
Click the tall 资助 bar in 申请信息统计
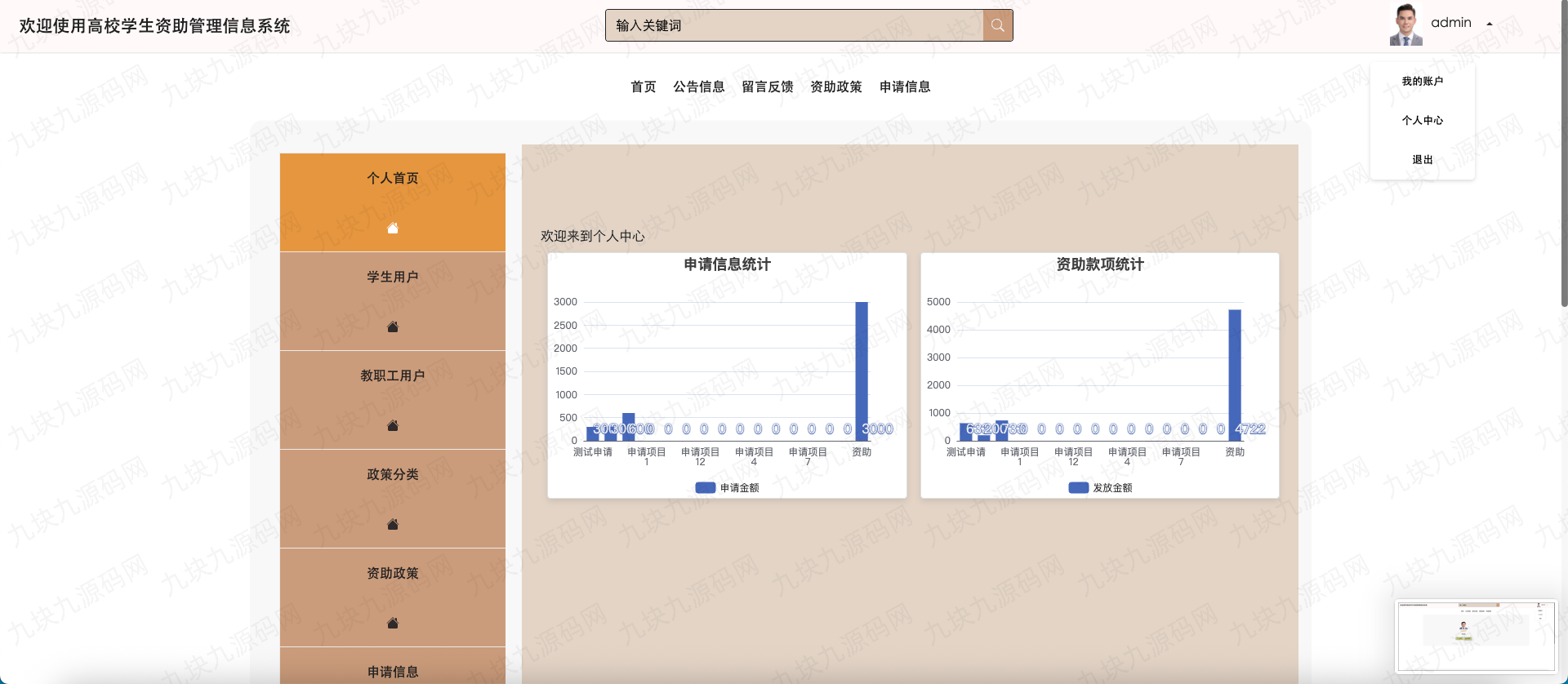coord(862,371)
